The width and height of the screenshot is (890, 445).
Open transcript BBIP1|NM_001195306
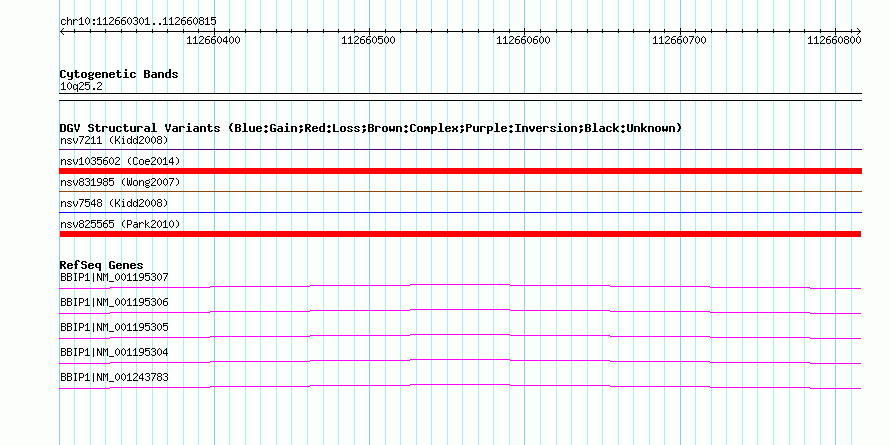pos(114,303)
